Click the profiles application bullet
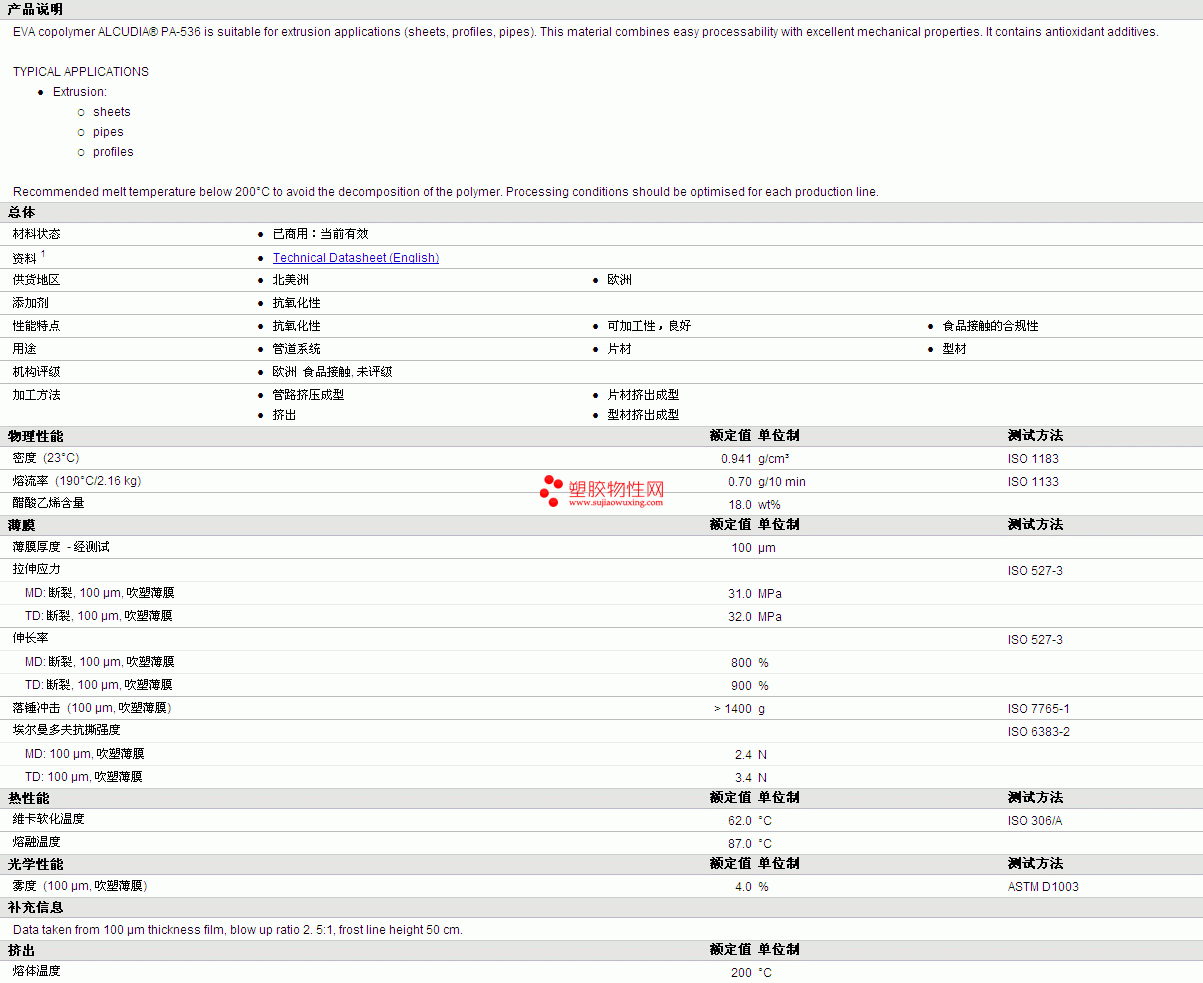The height and width of the screenshot is (983, 1203). tap(113, 152)
